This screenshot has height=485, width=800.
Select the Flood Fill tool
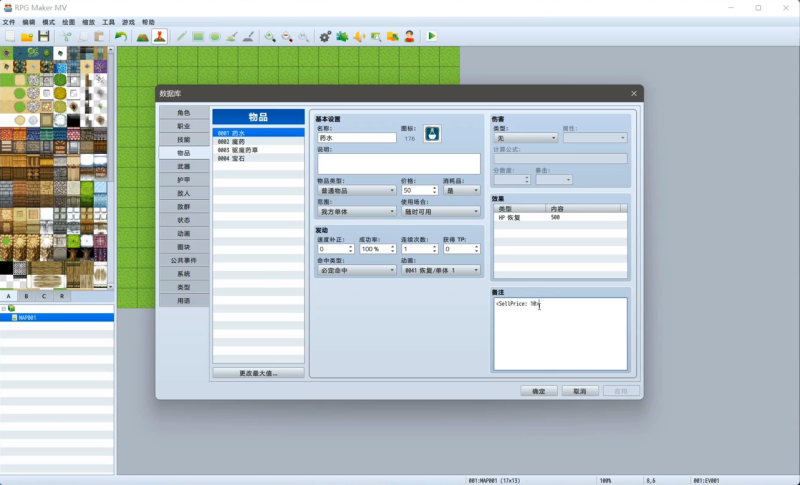pyautogui.click(x=232, y=36)
